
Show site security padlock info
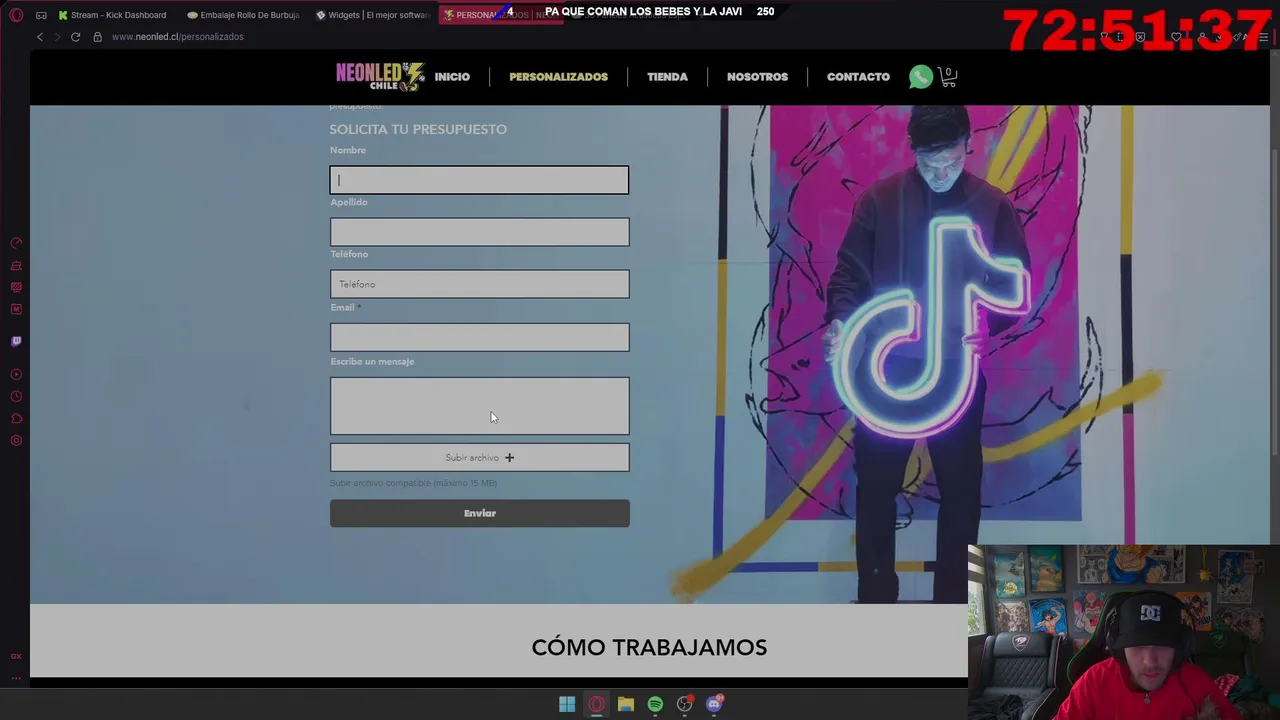(97, 37)
